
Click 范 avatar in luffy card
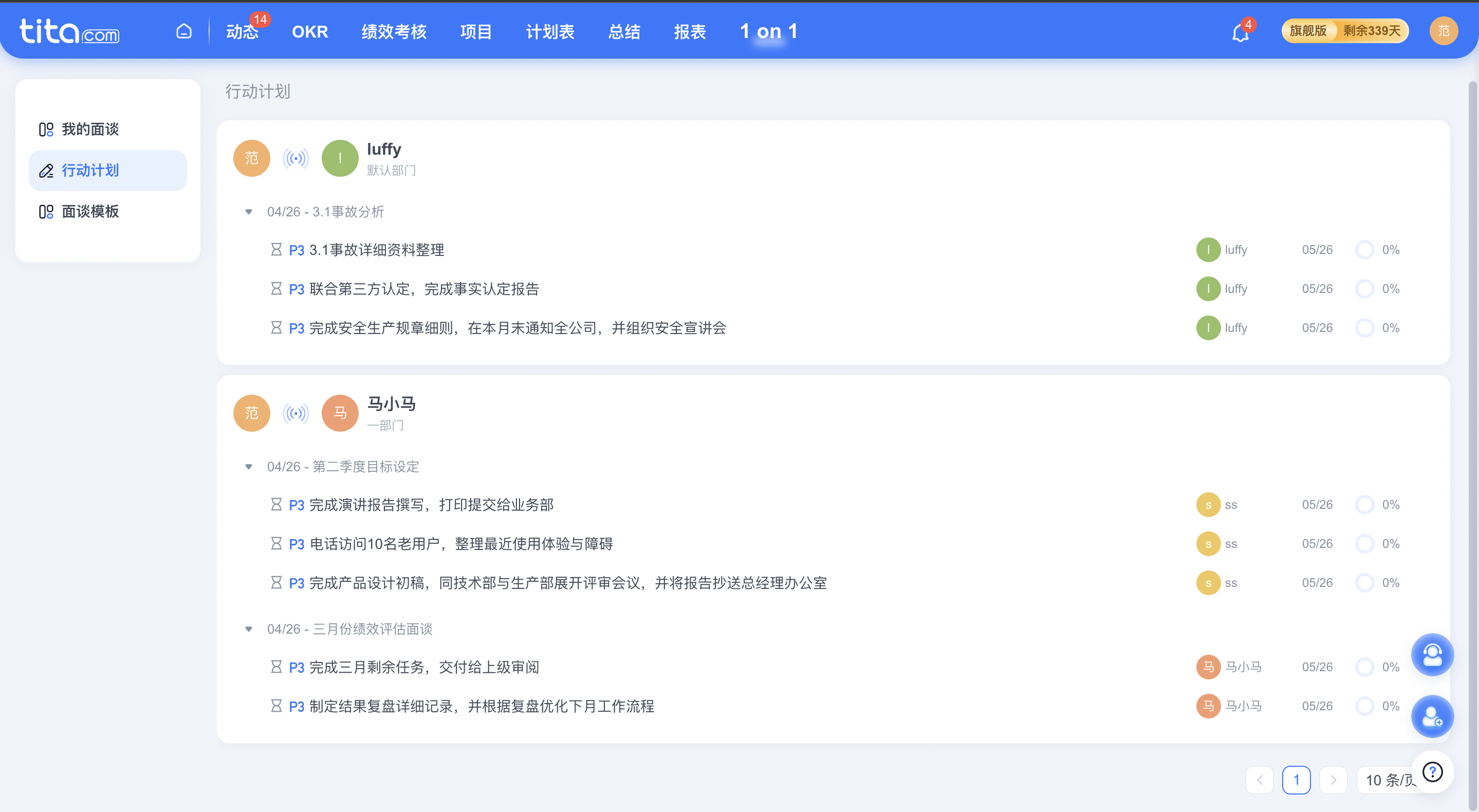pos(251,158)
